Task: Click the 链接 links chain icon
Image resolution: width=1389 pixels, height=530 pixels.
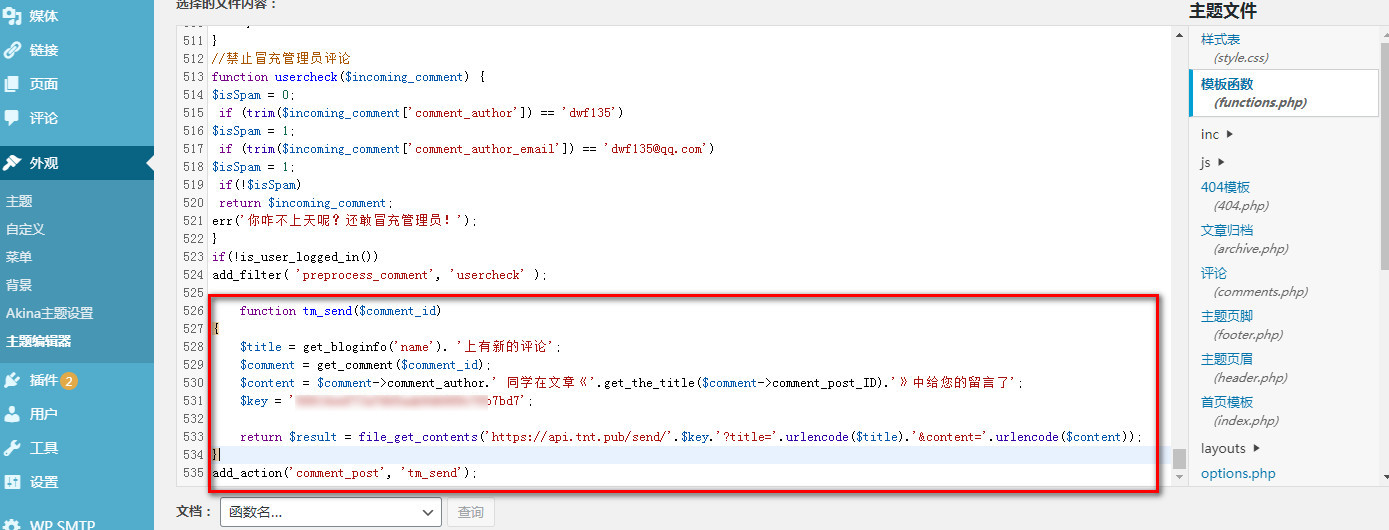Action: point(12,50)
